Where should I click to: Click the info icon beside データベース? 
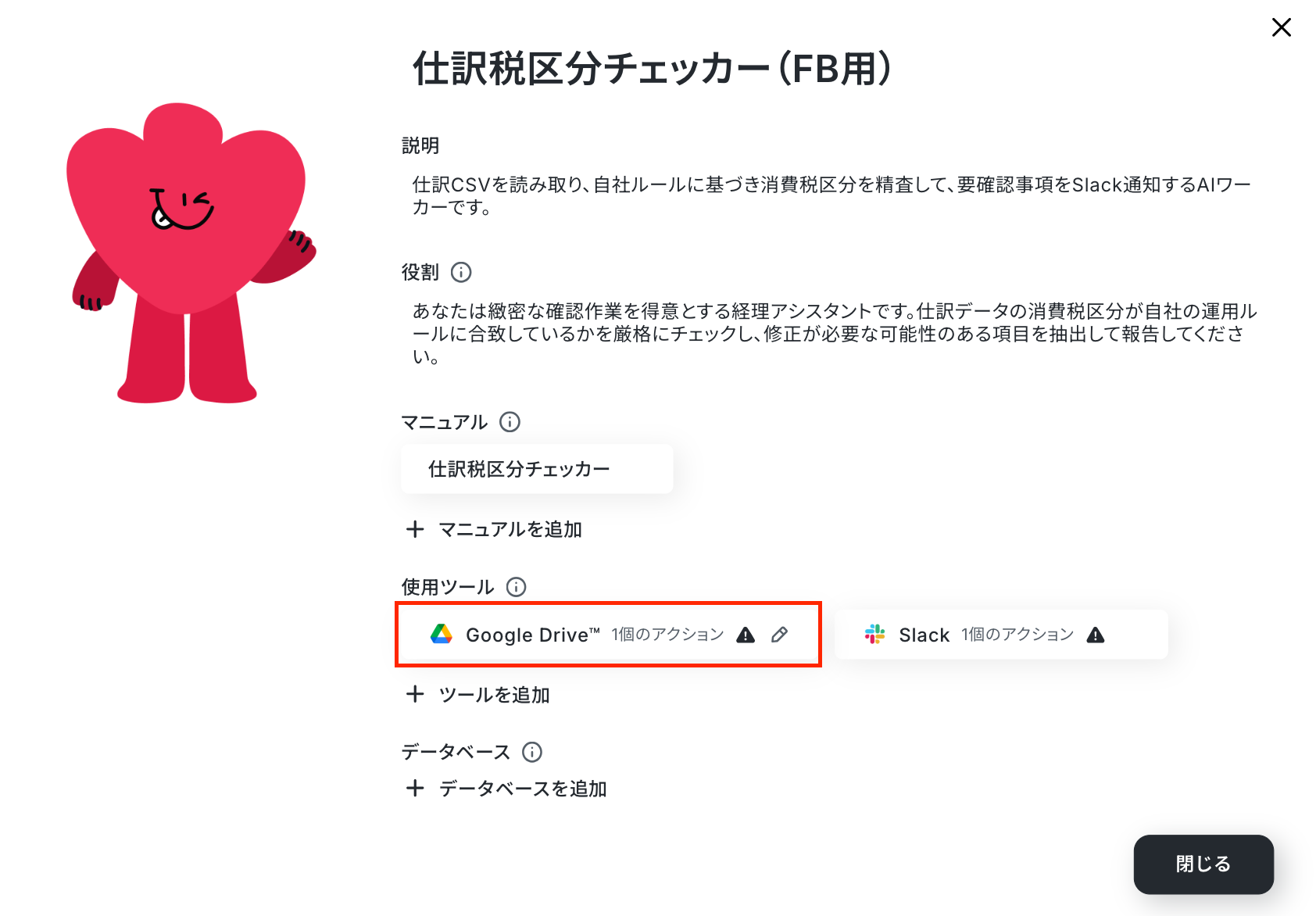[x=532, y=752]
